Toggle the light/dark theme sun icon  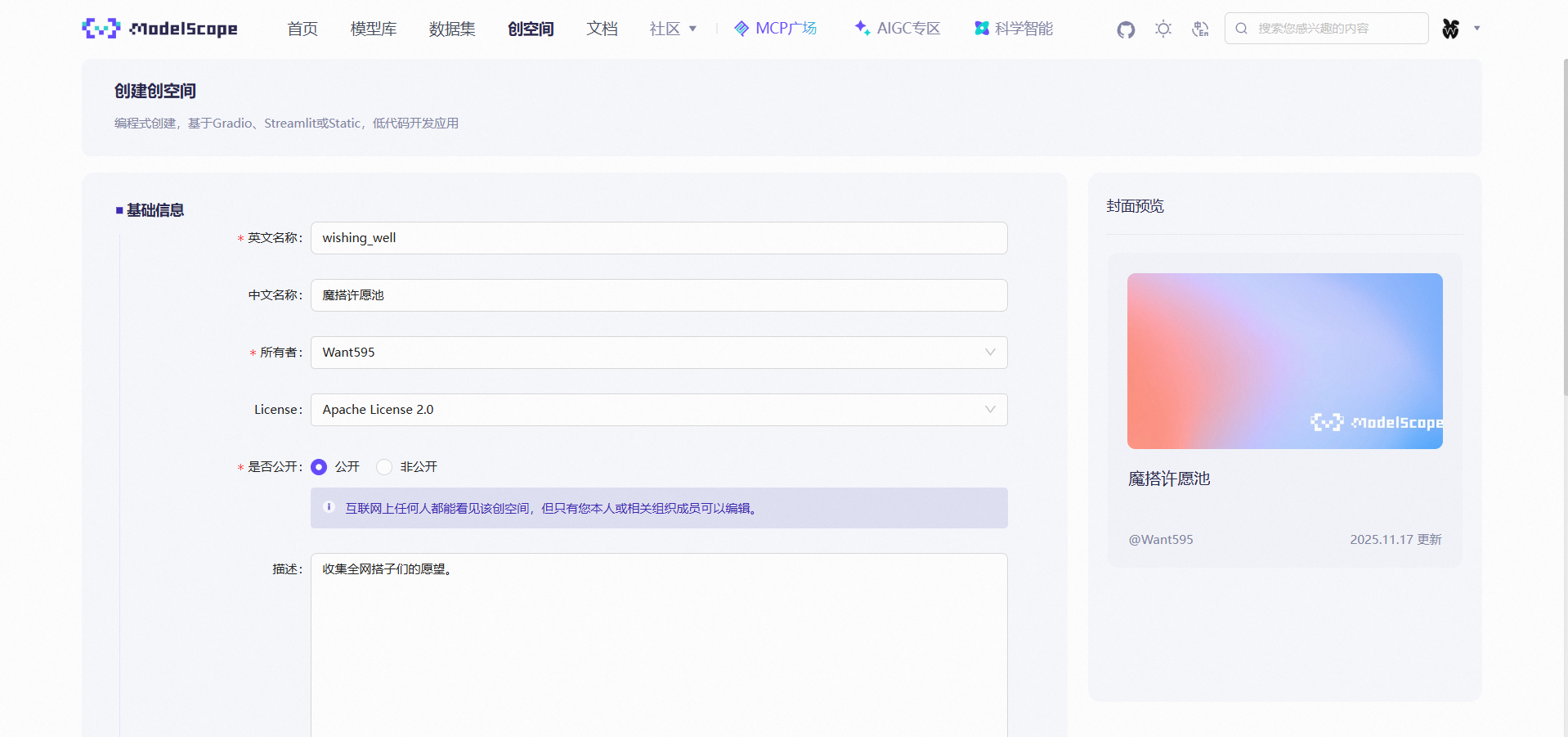pyautogui.click(x=1163, y=29)
